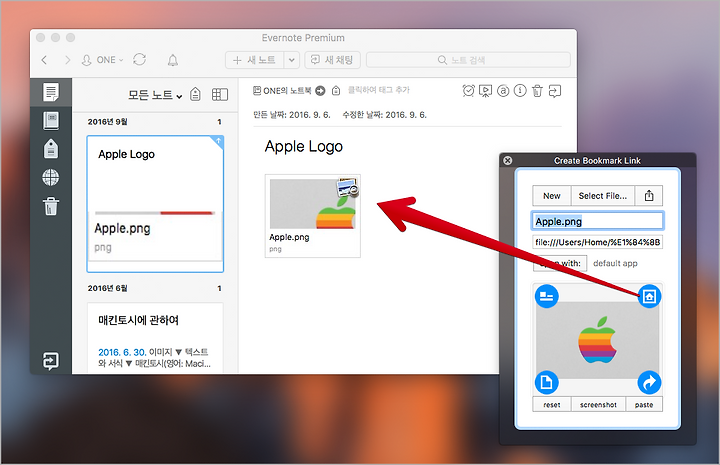Click the blue image icon at the preview corner
This screenshot has height=465, width=720.
click(x=649, y=297)
